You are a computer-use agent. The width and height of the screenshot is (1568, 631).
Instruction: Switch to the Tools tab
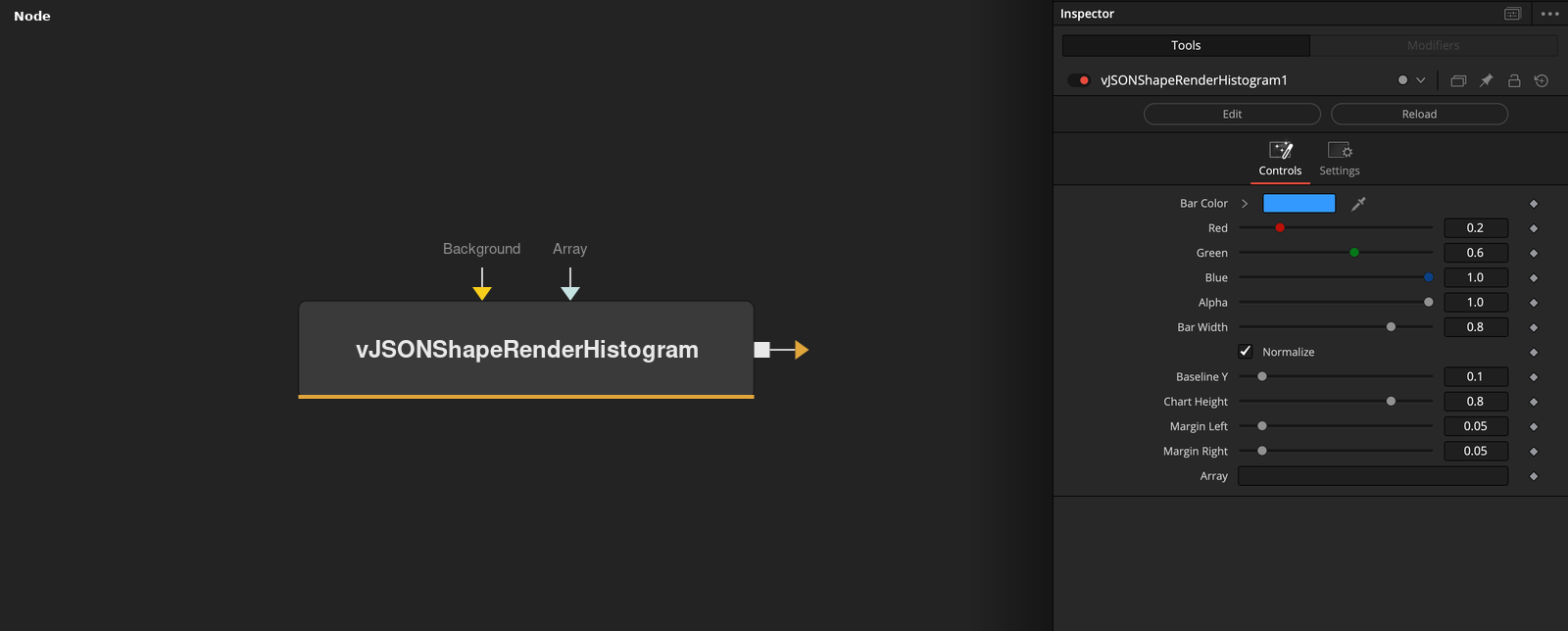click(1186, 45)
